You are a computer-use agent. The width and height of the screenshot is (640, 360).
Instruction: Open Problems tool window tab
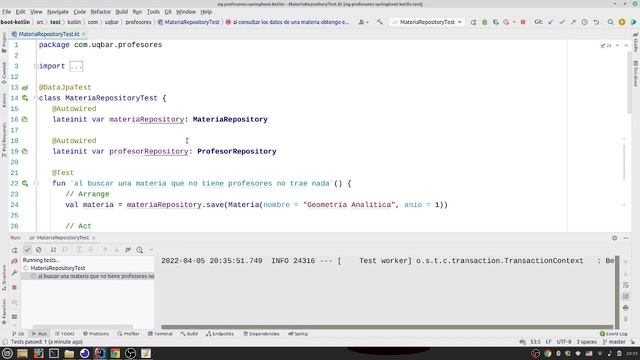96,333
